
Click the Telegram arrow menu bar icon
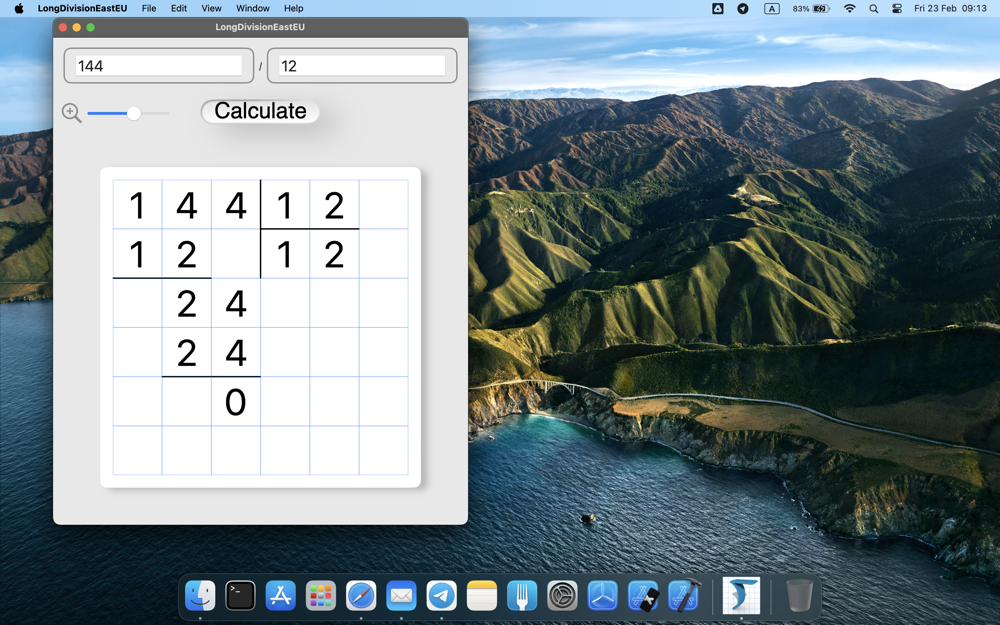(x=743, y=8)
